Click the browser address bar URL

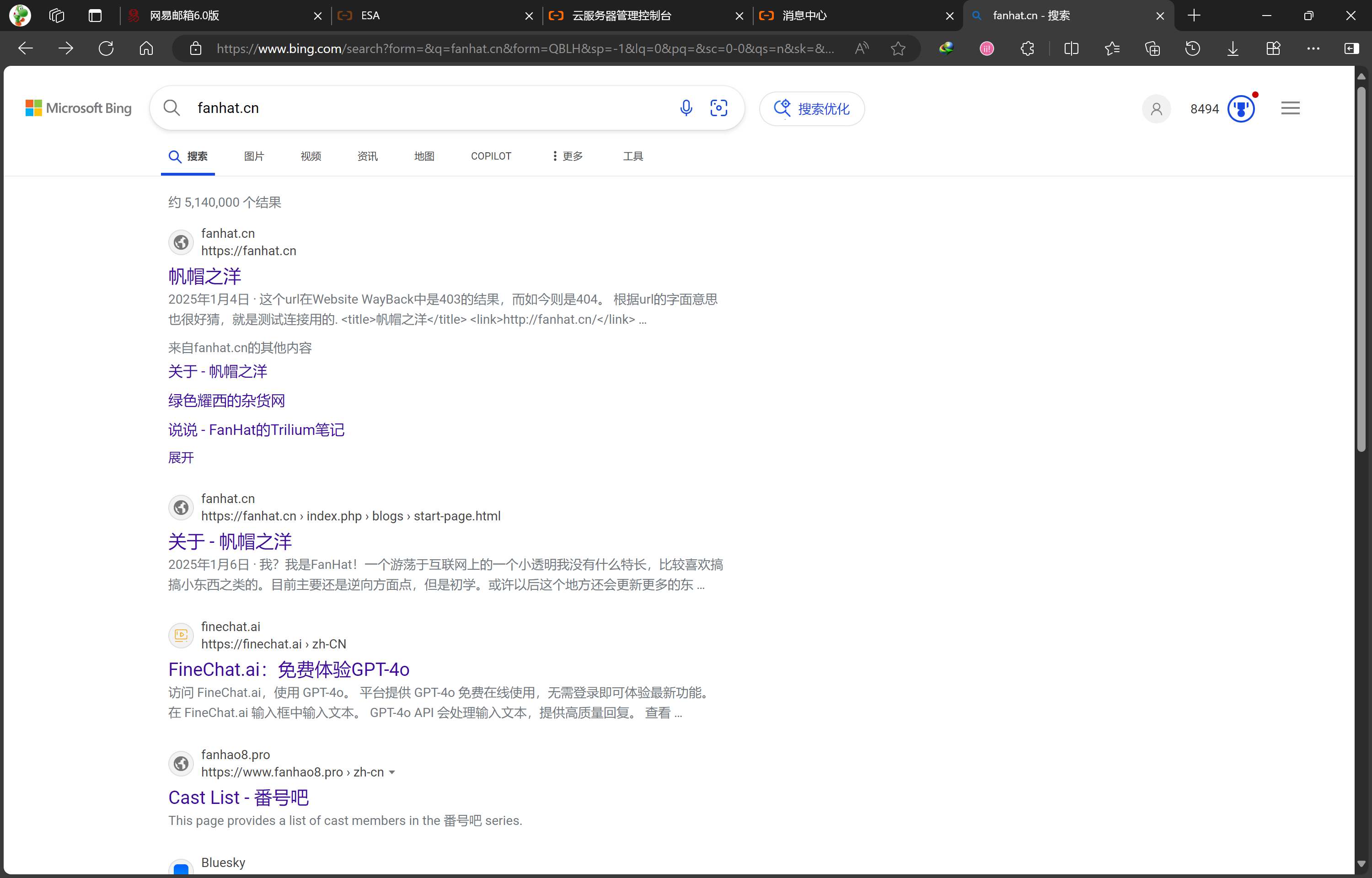click(x=525, y=48)
